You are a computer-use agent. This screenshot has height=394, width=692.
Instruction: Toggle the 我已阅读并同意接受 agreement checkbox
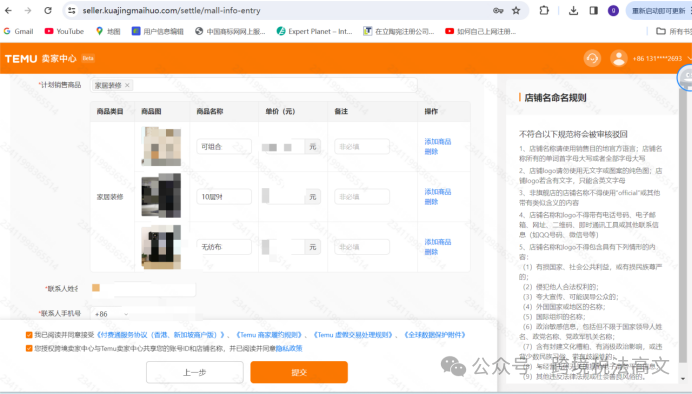pyautogui.click(x=29, y=335)
